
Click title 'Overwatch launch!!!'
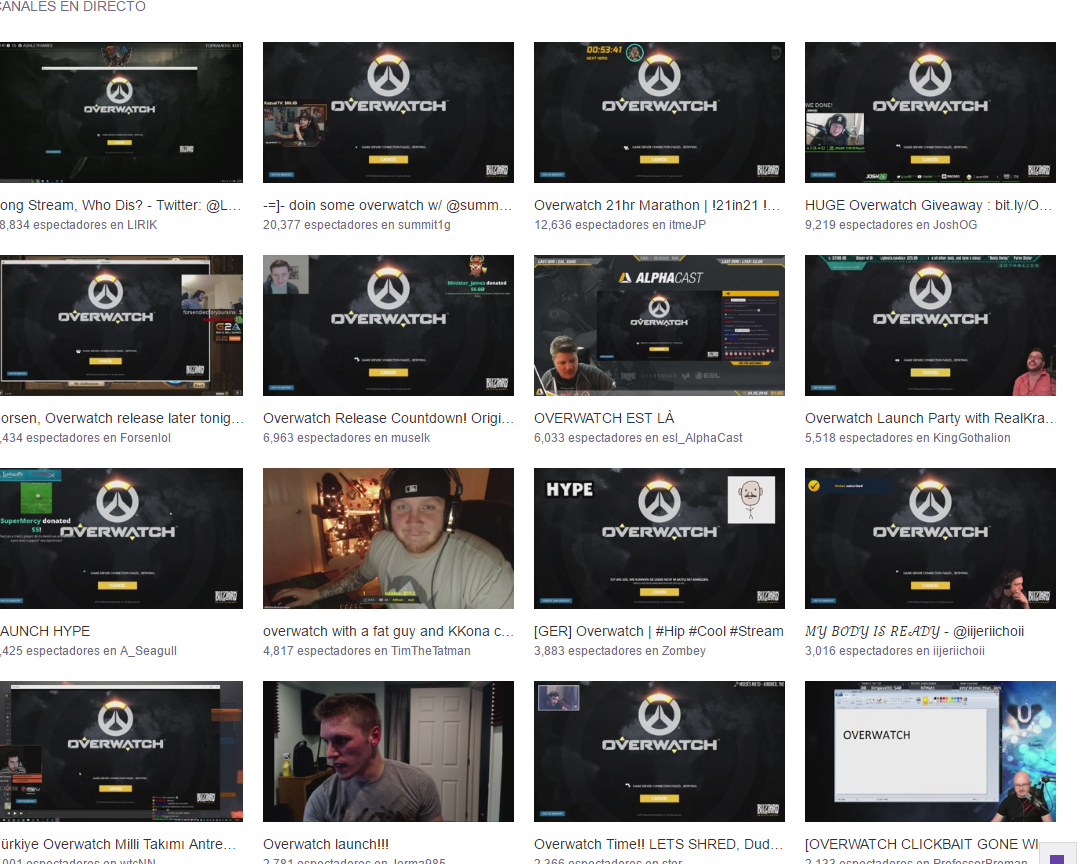click(326, 844)
